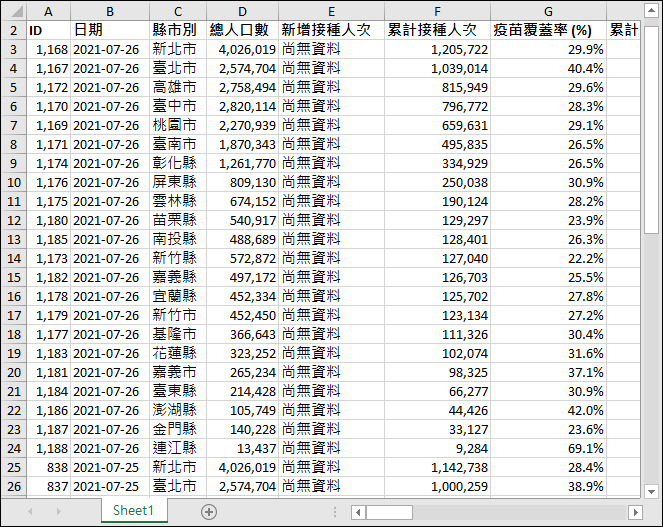663x527 pixels.
Task: Select cumulative cell 495,835
Action: pyautogui.click(x=438, y=145)
